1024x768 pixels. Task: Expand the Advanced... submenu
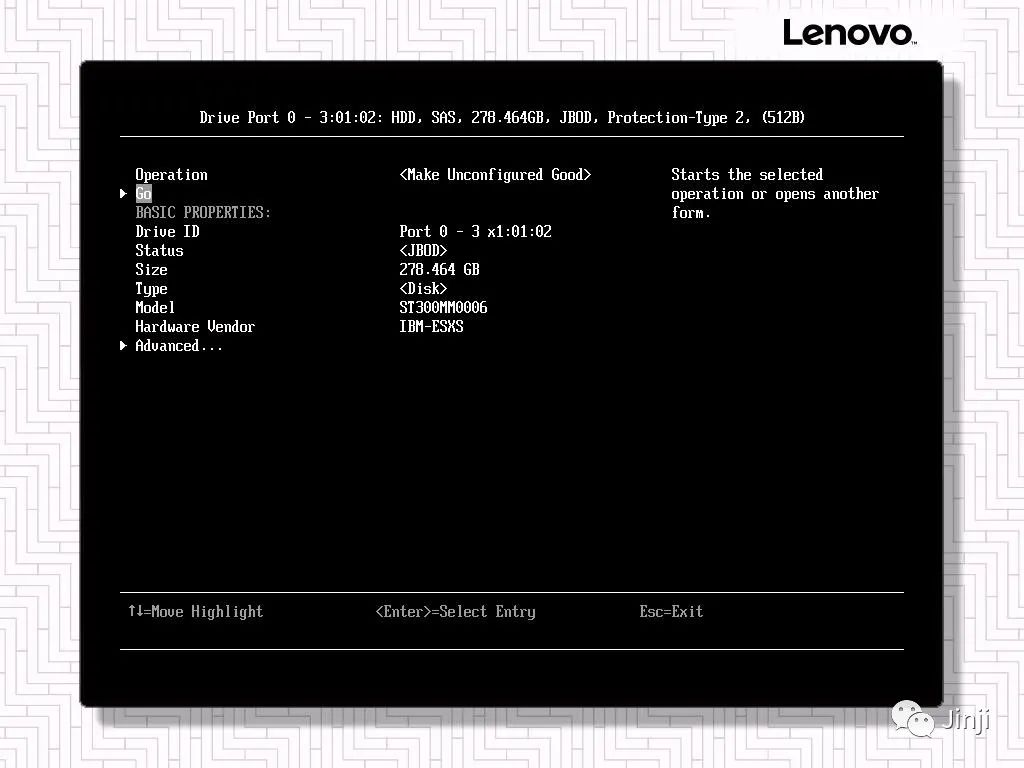click(179, 345)
